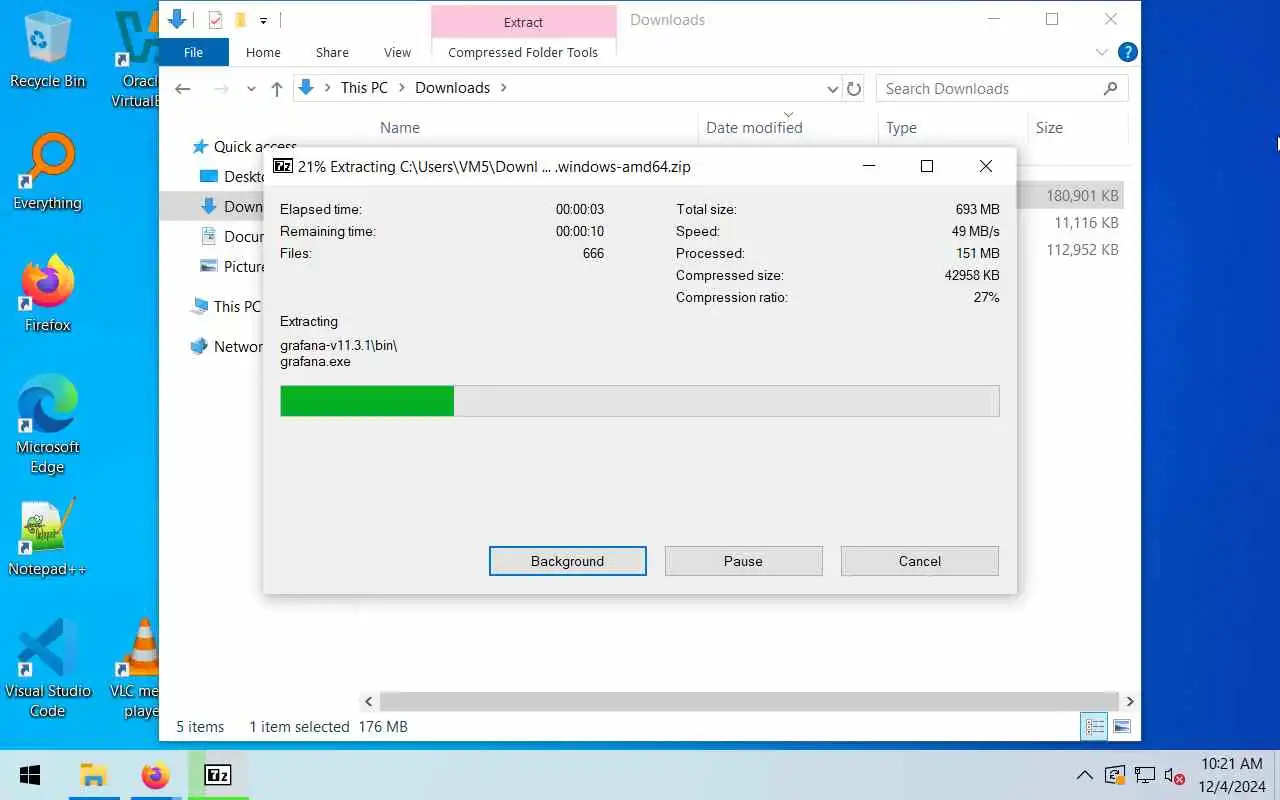Viewport: 1280px width, 800px height.
Task: Open the taskbar clock and date
Action: 1232,775
